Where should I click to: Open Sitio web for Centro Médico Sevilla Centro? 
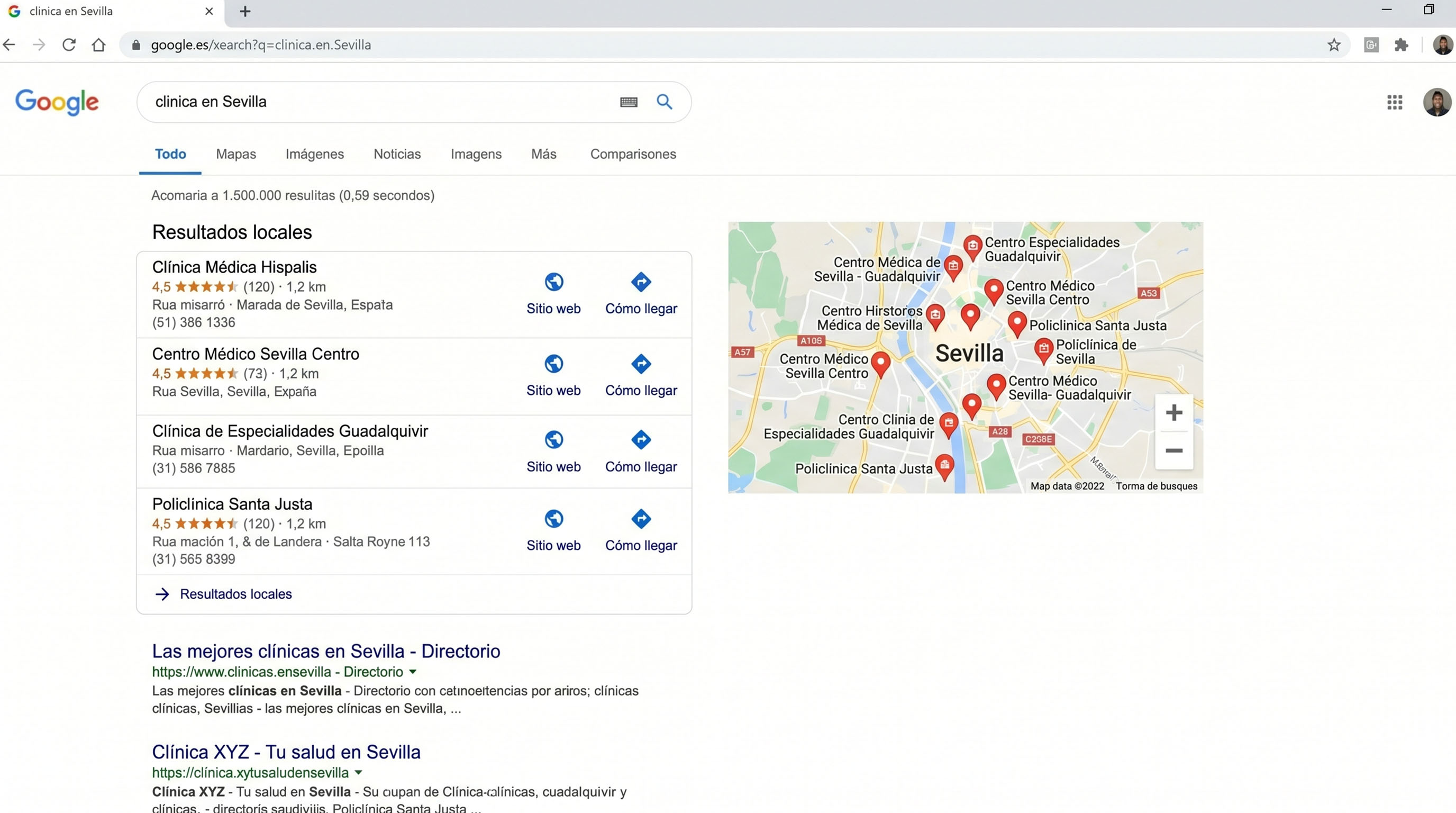553,376
